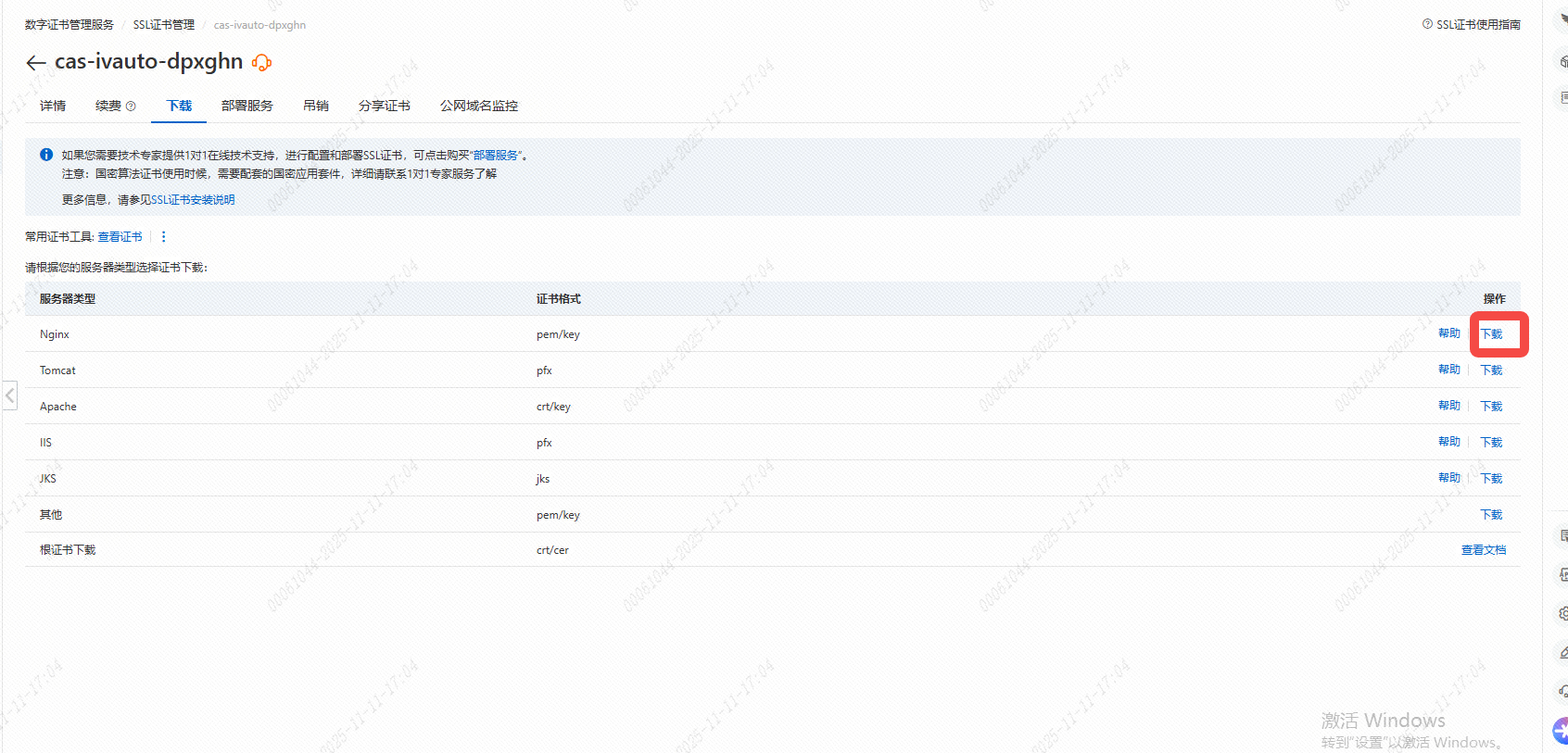This screenshot has width=1568, height=753.
Task: Open the SSL证书安装说明 link
Action: [x=193, y=200]
